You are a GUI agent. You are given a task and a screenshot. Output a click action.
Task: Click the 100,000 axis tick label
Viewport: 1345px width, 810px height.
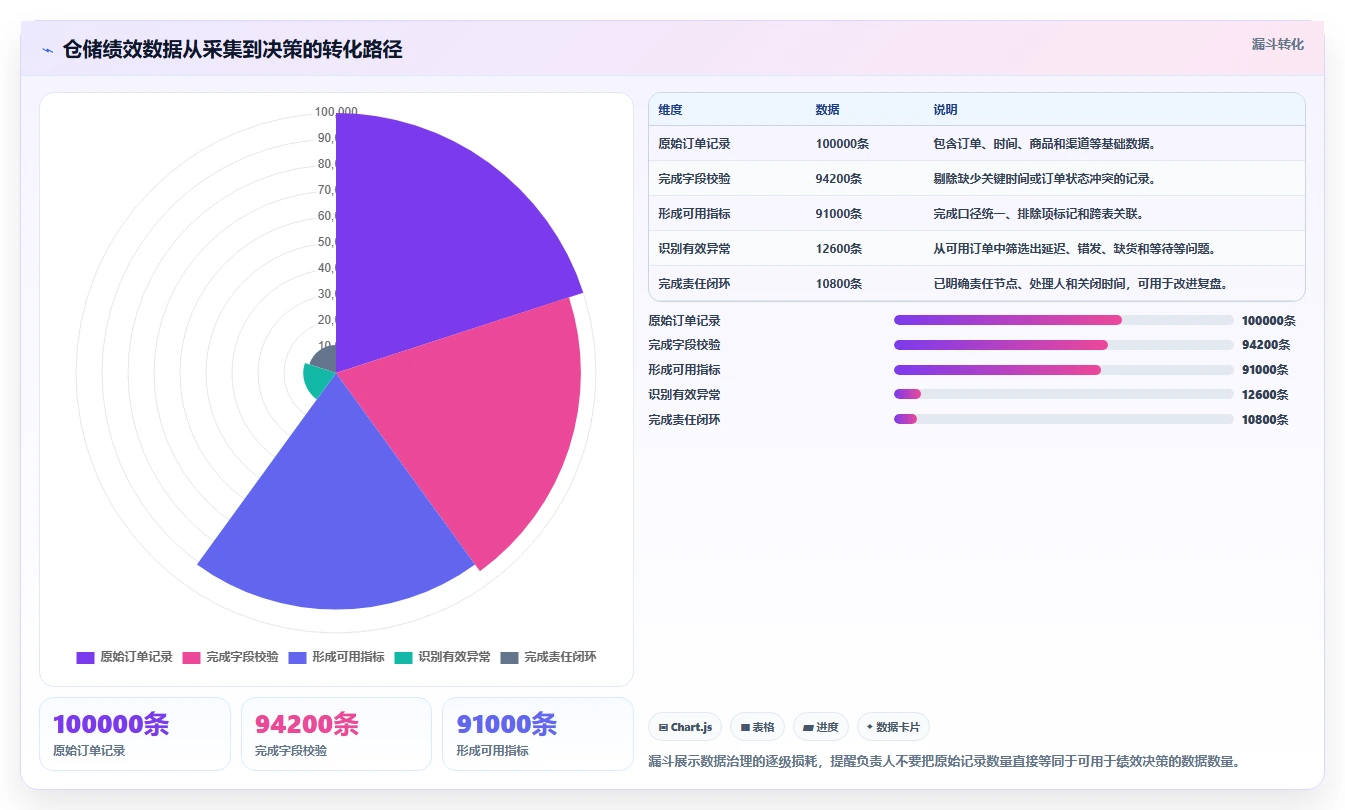336,112
